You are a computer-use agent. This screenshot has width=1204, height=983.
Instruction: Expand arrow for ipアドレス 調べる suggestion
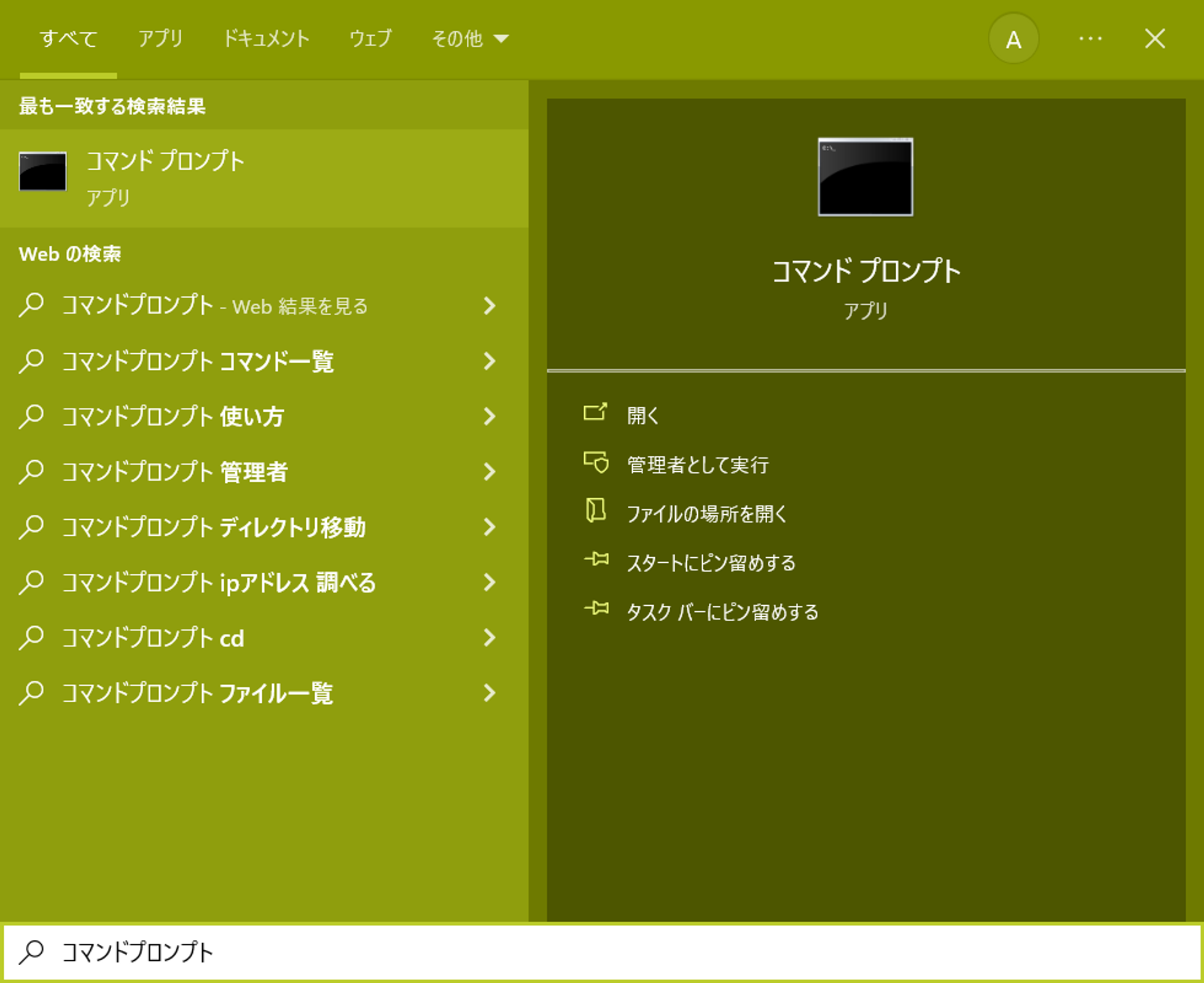[490, 582]
